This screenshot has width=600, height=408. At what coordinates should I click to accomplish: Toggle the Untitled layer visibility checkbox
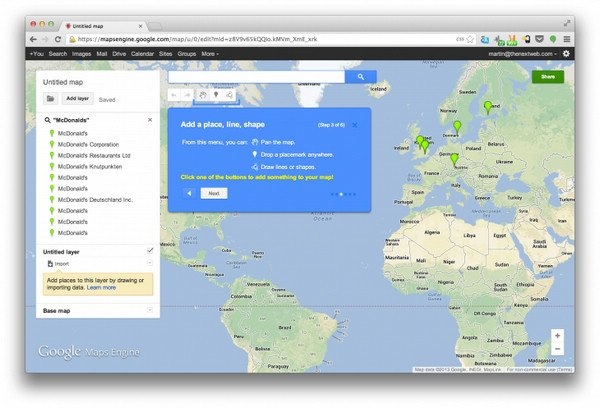150,251
